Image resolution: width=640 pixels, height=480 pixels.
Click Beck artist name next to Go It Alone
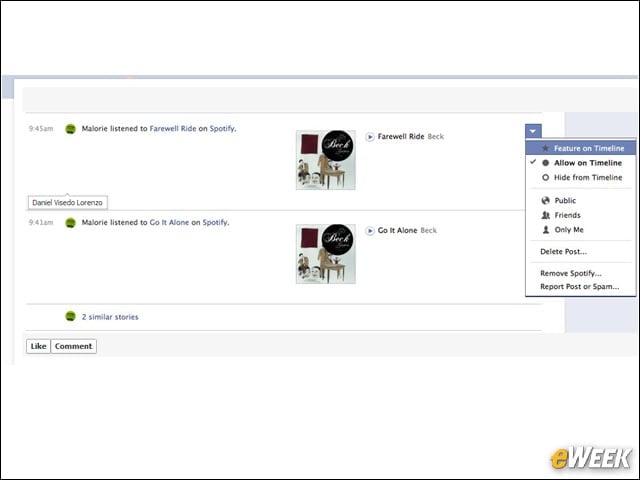point(429,231)
